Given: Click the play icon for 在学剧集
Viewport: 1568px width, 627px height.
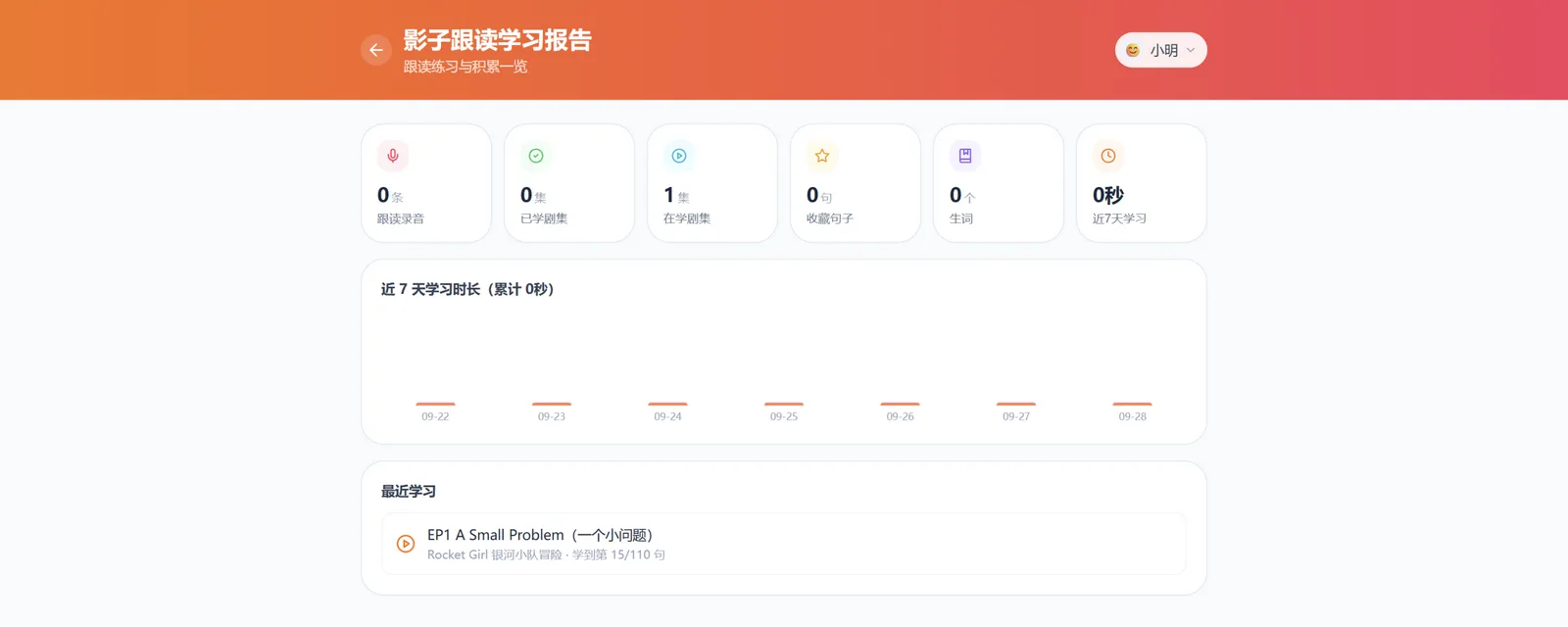Looking at the screenshot, I should tap(679, 156).
